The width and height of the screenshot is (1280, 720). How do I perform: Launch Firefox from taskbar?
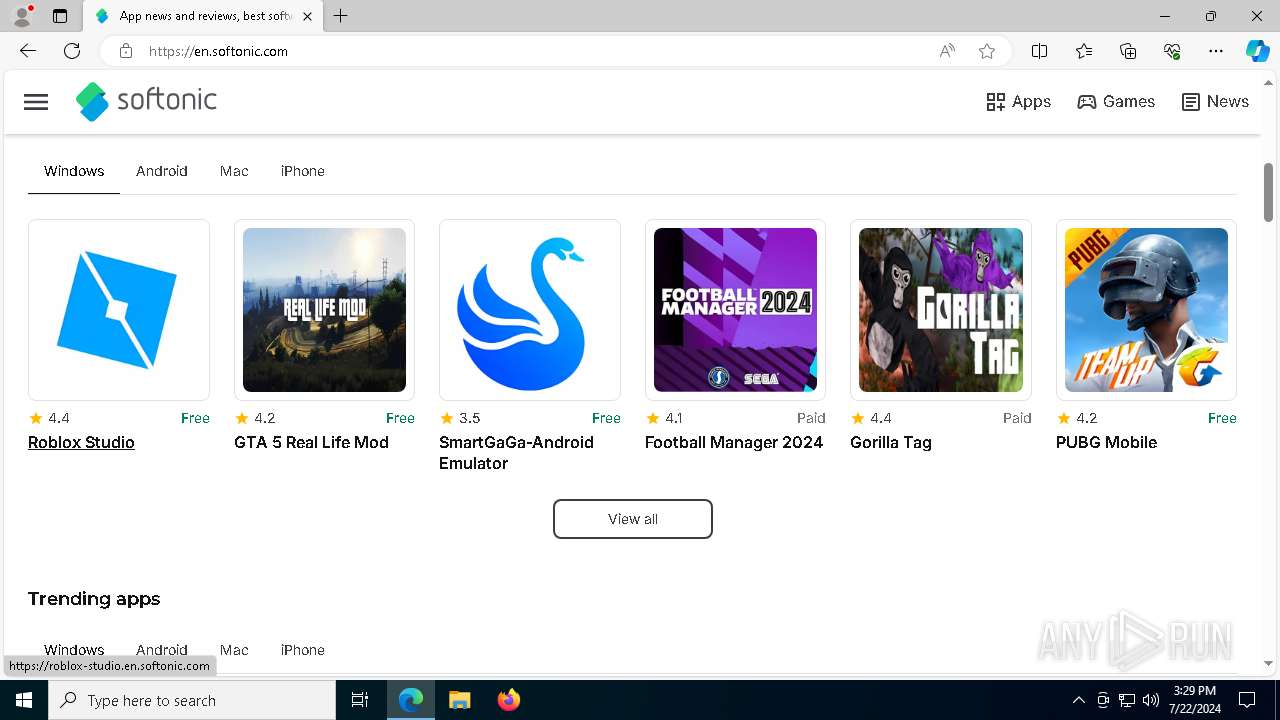[509, 700]
